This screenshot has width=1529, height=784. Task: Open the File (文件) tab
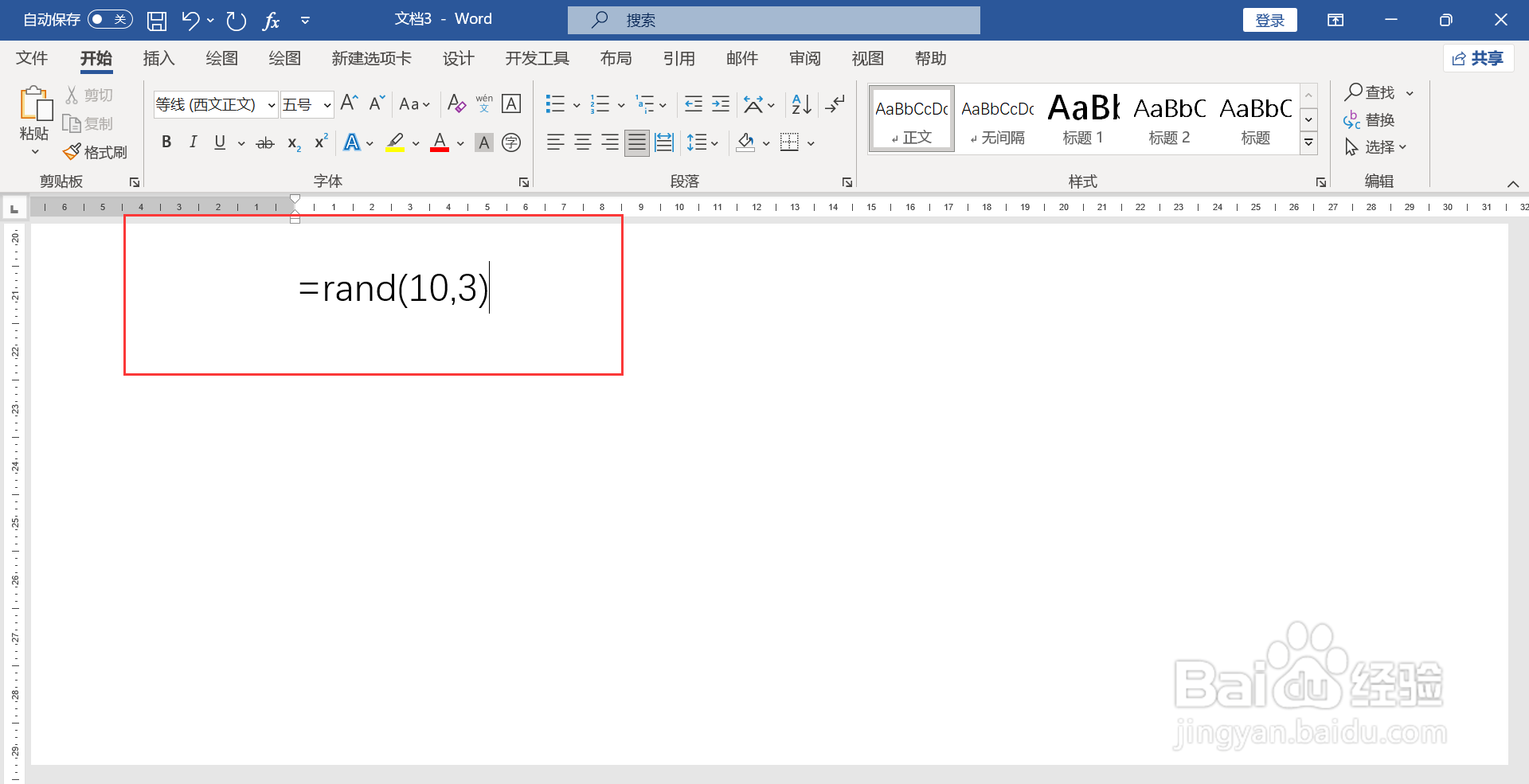click(x=32, y=59)
